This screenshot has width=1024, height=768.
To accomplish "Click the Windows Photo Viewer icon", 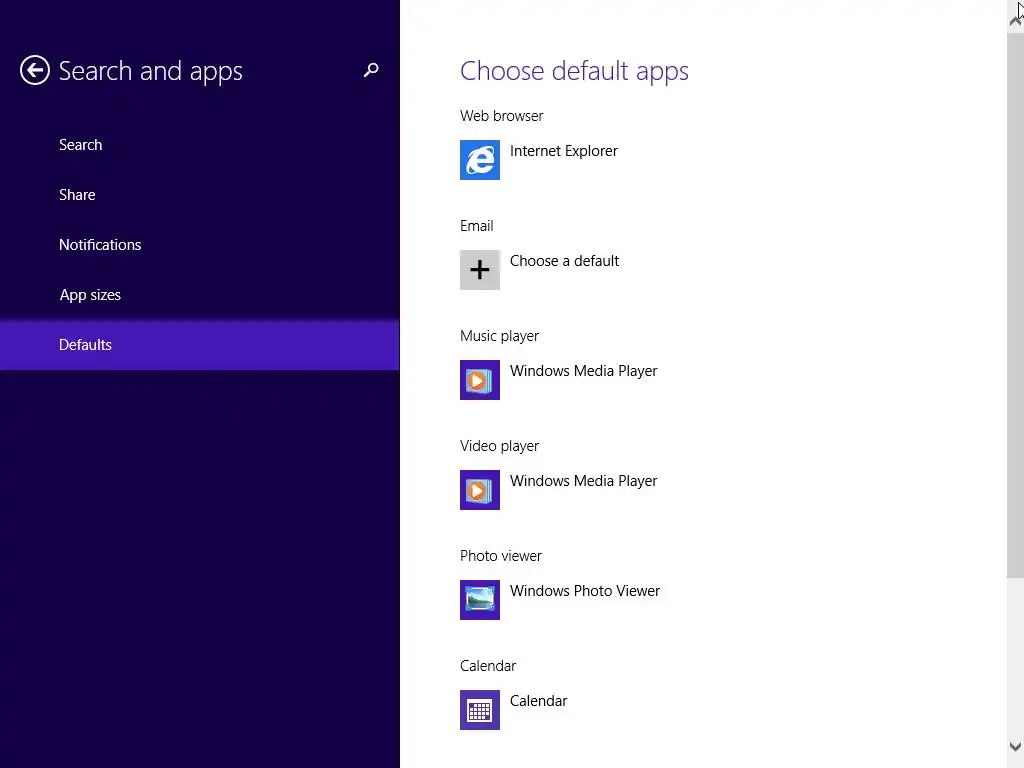I will coord(479,600).
